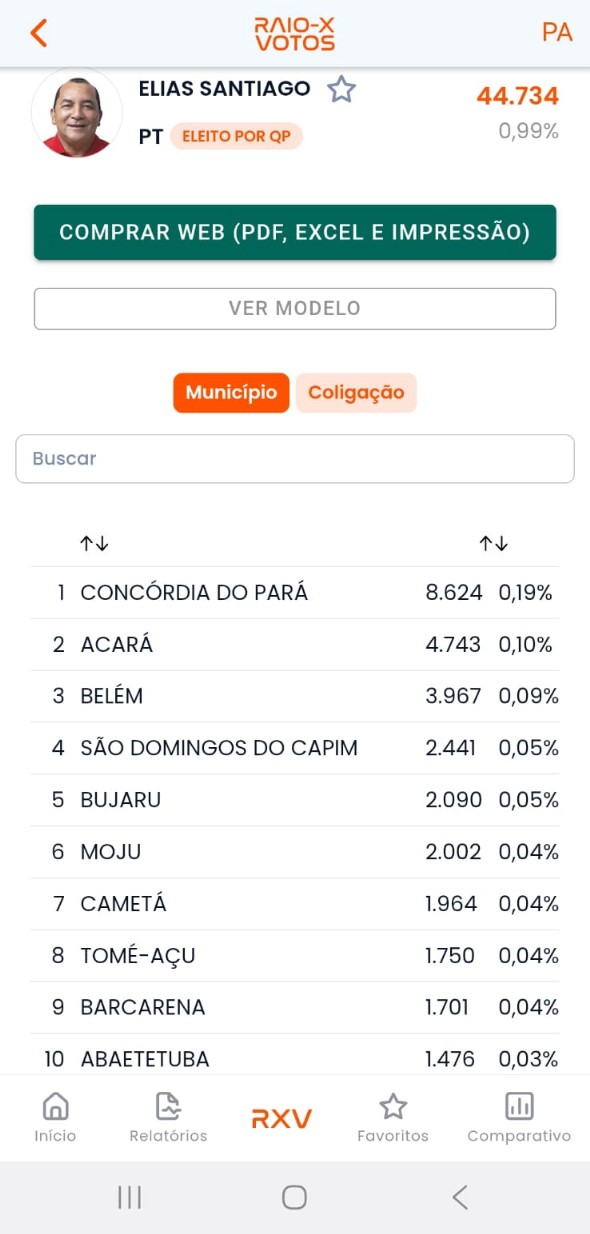Image resolution: width=590 pixels, height=1234 pixels.
Task: Open the Início home icon
Action: (x=55, y=1106)
